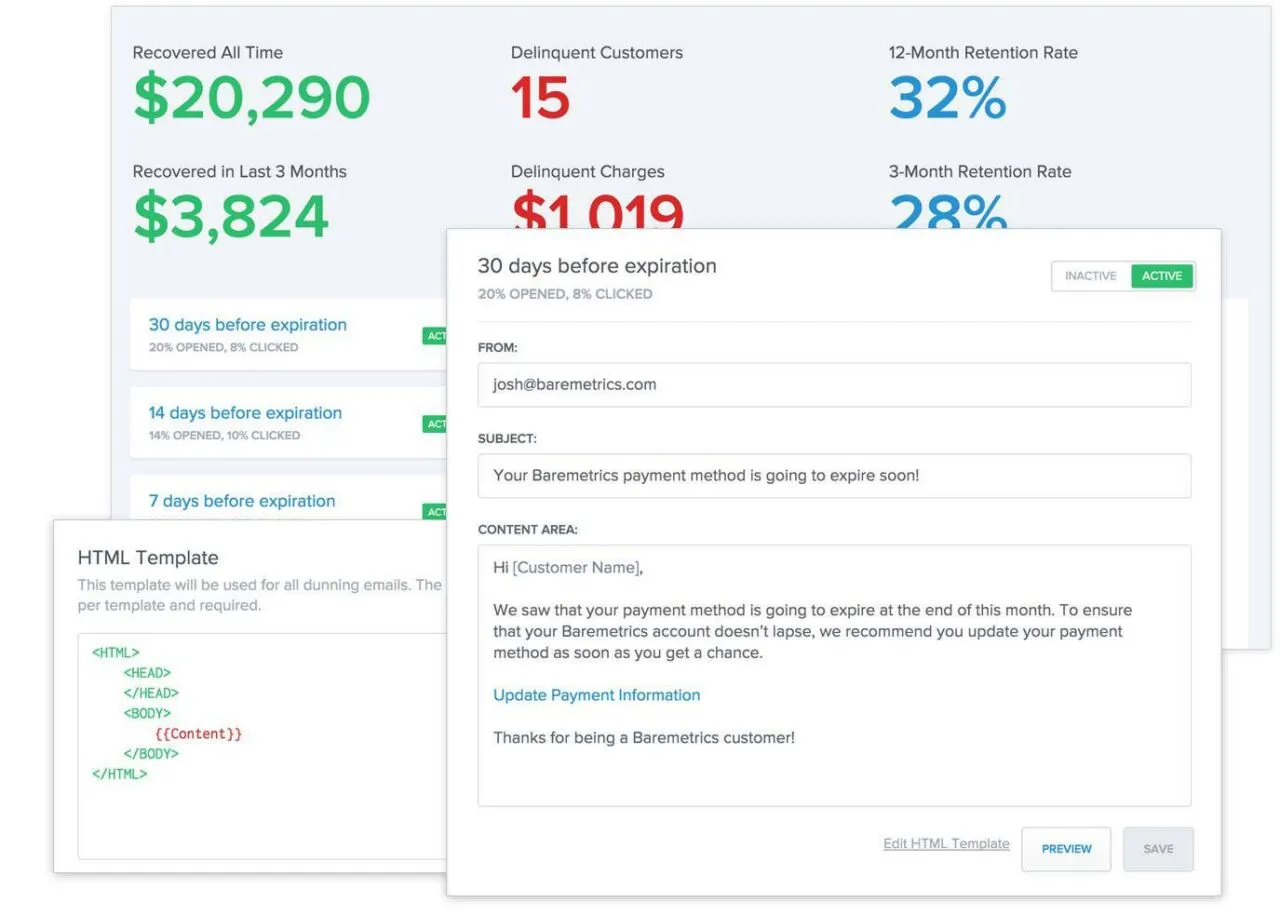The height and width of the screenshot is (915, 1280).
Task: Click the FROM email address field
Action: [834, 385]
